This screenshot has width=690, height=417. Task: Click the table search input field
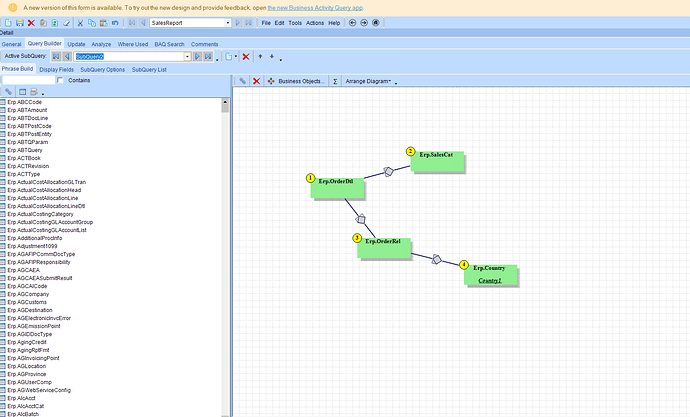coord(29,80)
